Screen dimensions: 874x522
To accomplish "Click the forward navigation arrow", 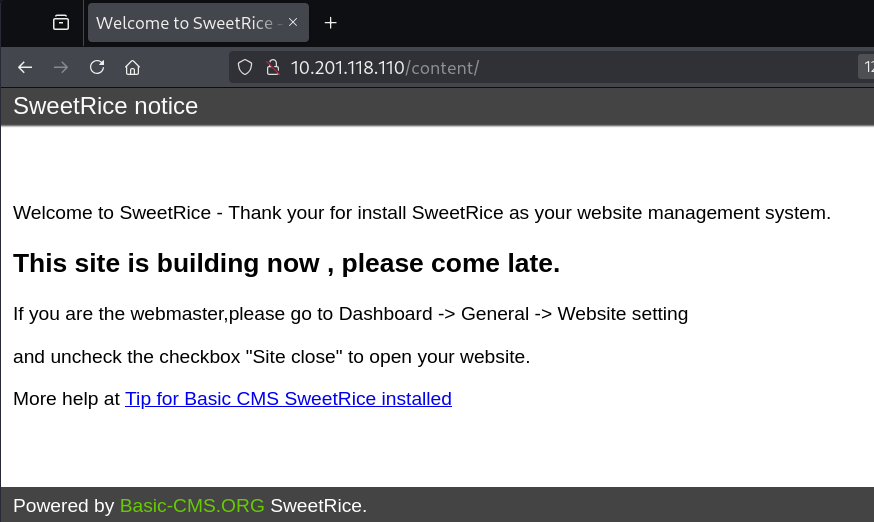I will pyautogui.click(x=61, y=67).
